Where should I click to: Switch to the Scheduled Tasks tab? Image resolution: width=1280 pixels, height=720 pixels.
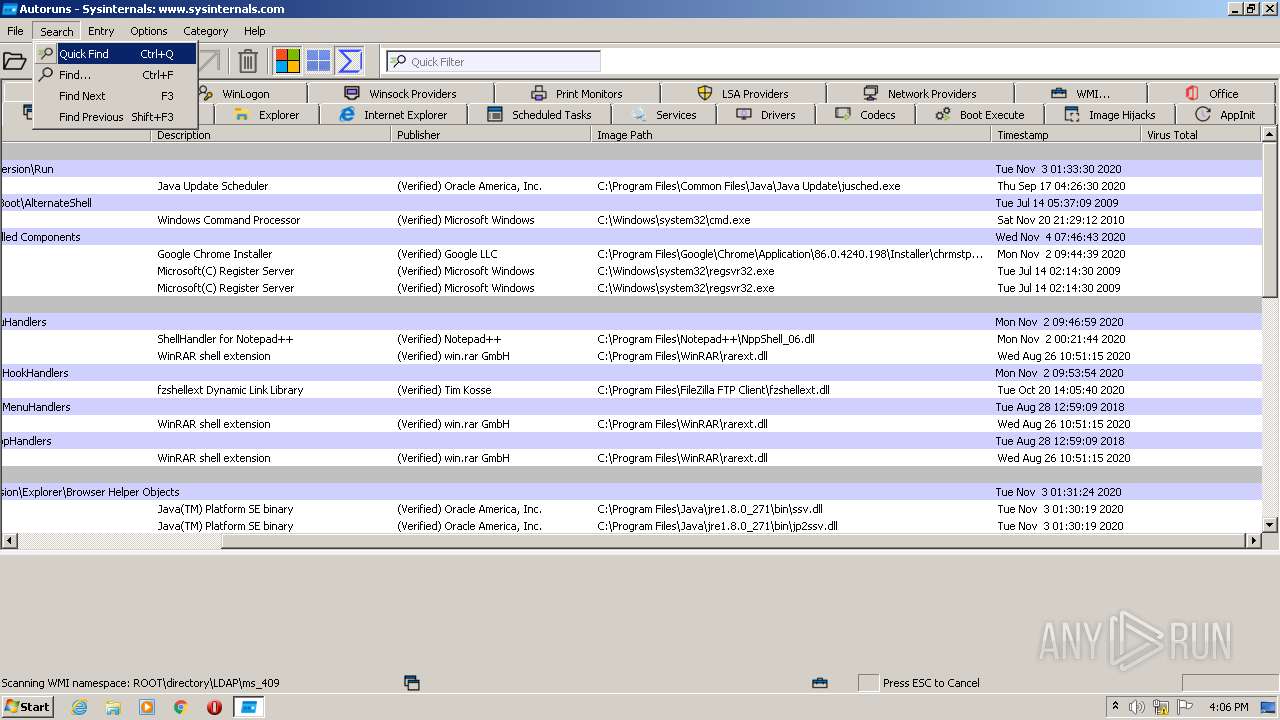point(539,115)
